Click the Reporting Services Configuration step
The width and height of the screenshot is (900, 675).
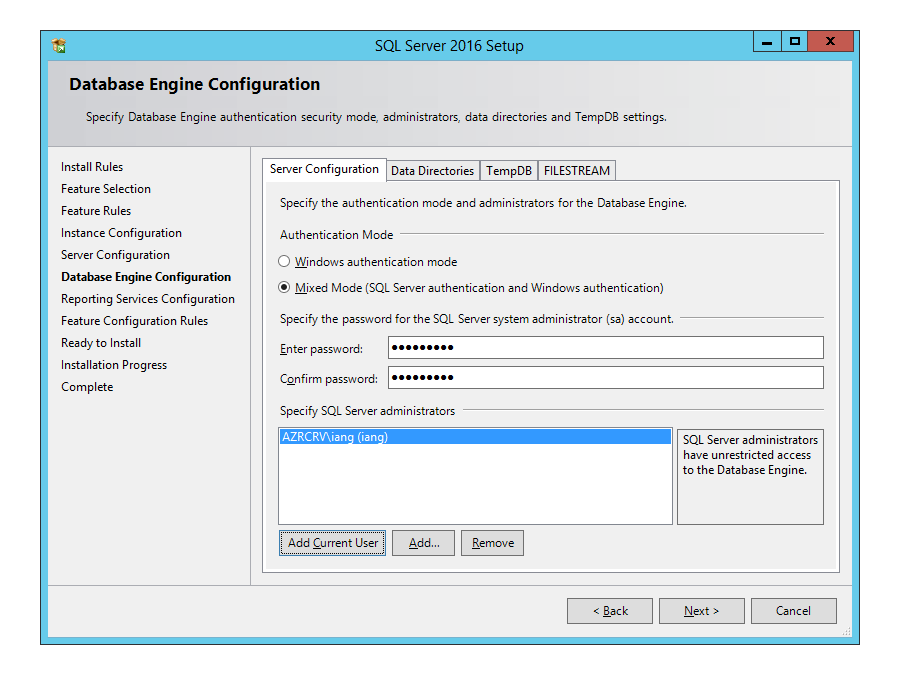[148, 299]
